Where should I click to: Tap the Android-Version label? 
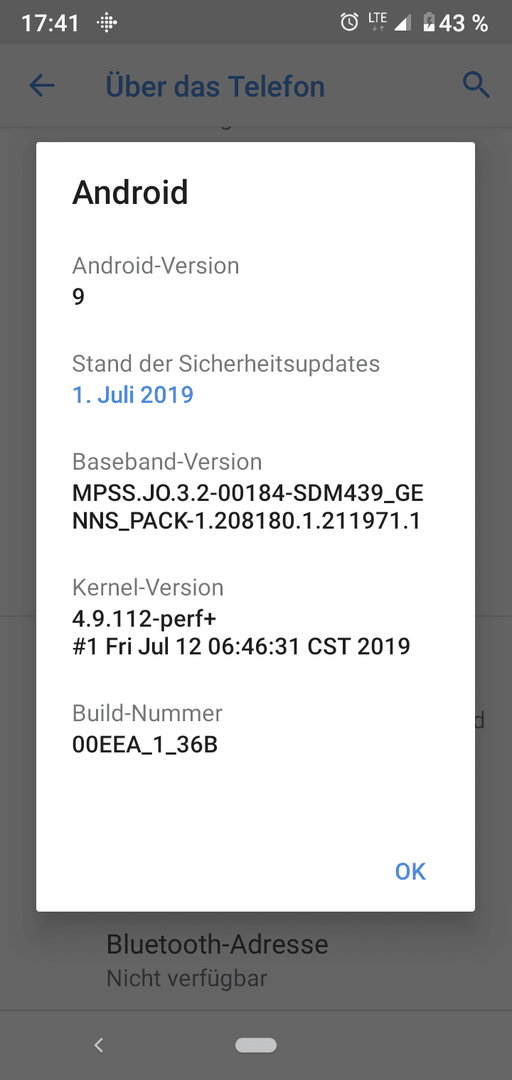click(x=156, y=265)
